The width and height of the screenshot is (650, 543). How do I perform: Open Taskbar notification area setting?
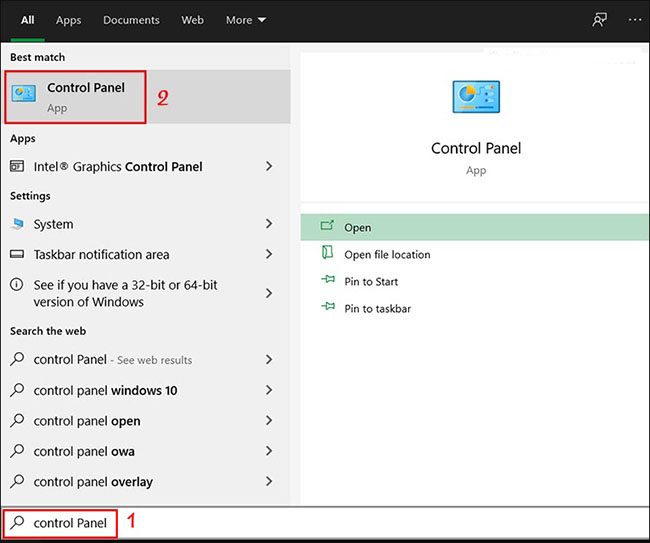tap(146, 254)
